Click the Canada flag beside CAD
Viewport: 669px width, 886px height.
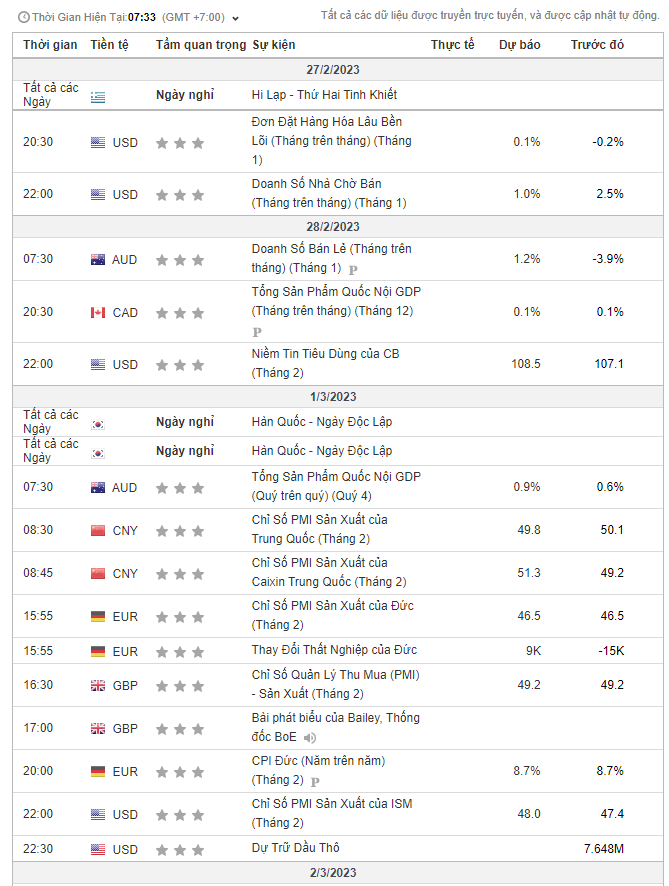pos(98,312)
